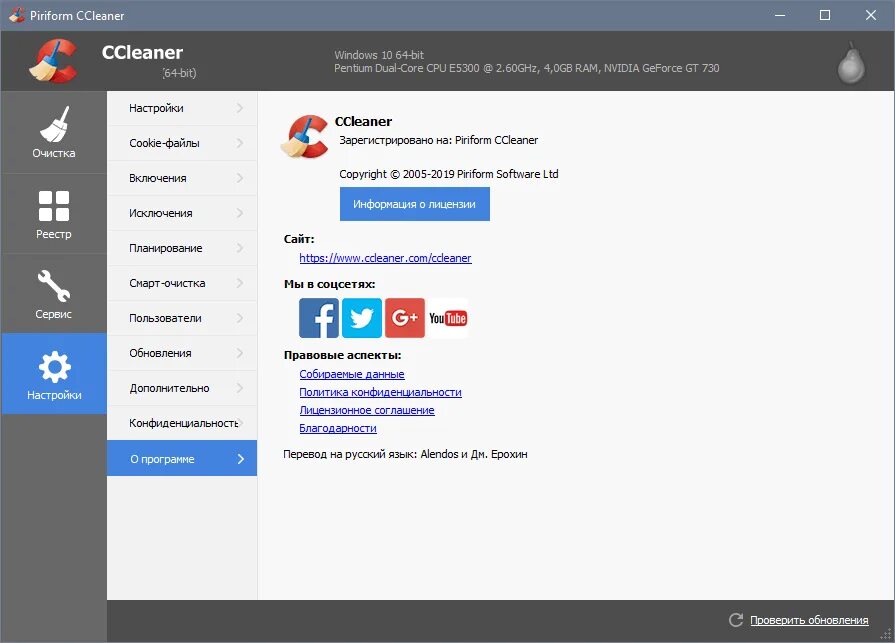Open the Конфиденциальность settings page

[x=182, y=423]
